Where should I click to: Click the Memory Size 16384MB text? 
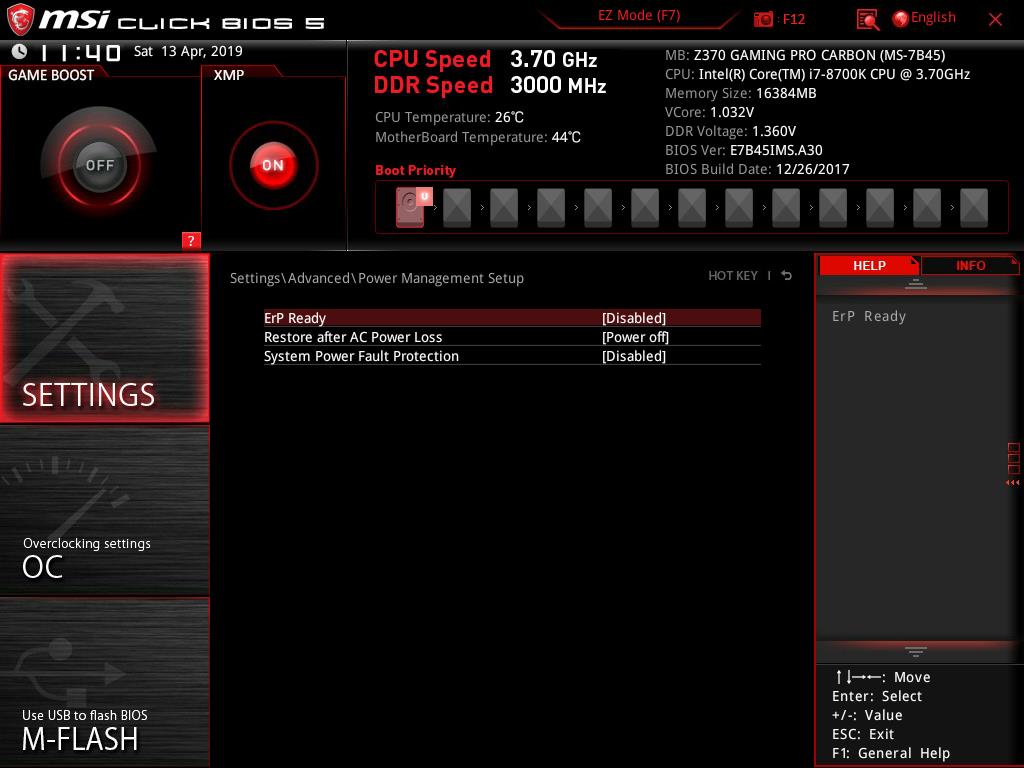coord(741,93)
